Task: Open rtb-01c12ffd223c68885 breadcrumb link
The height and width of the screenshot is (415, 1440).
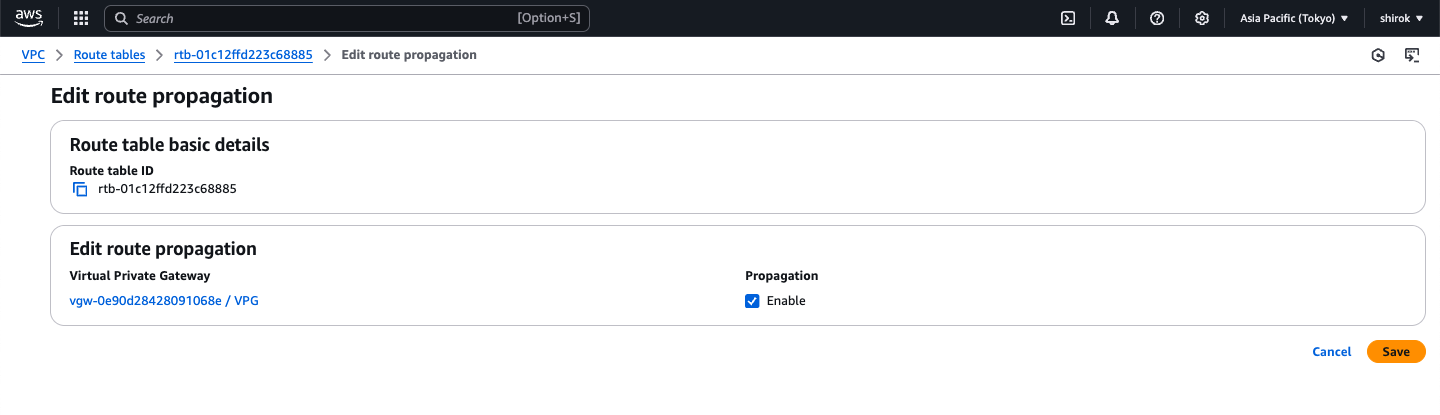Action: tap(243, 55)
